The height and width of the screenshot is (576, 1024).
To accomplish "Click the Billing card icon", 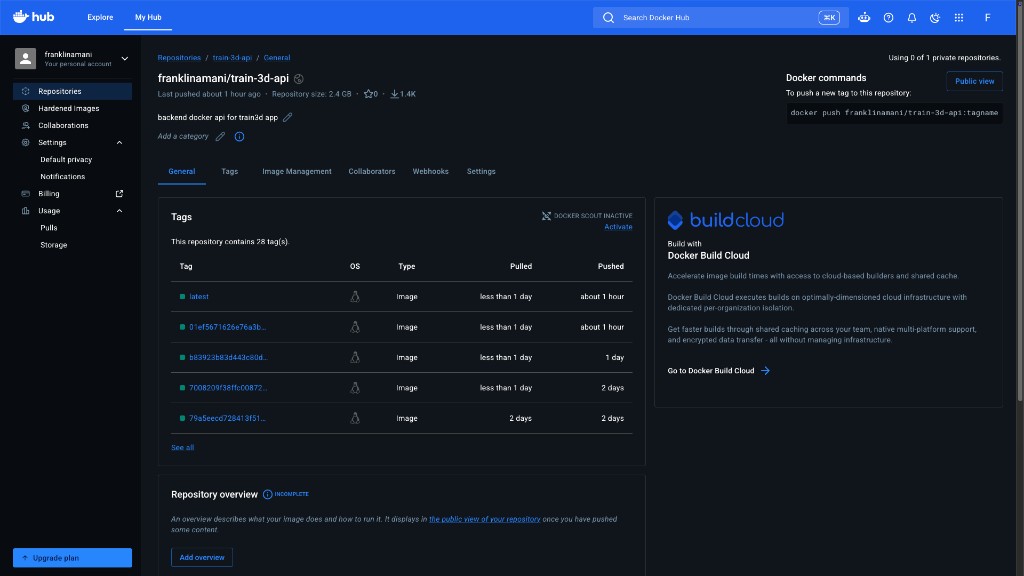I will coord(25,193).
